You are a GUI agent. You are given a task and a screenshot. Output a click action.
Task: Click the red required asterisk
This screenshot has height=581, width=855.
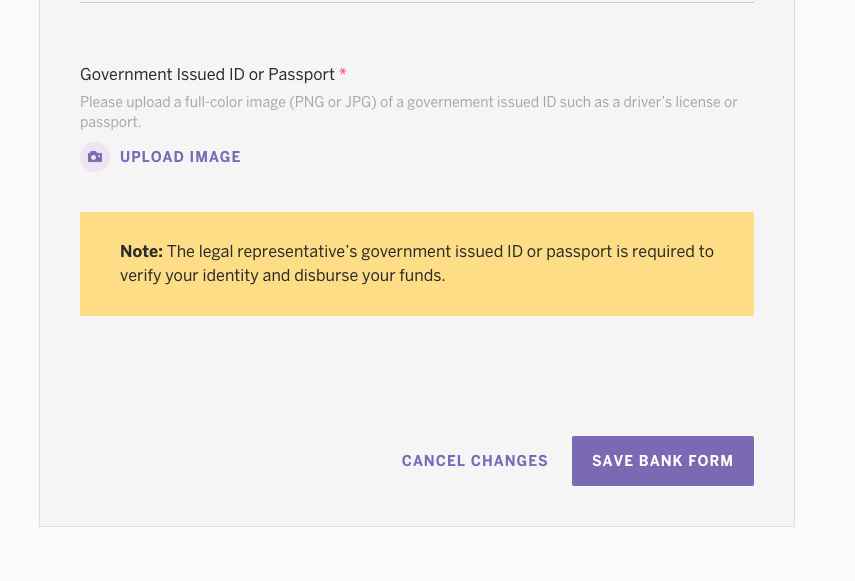click(342, 72)
